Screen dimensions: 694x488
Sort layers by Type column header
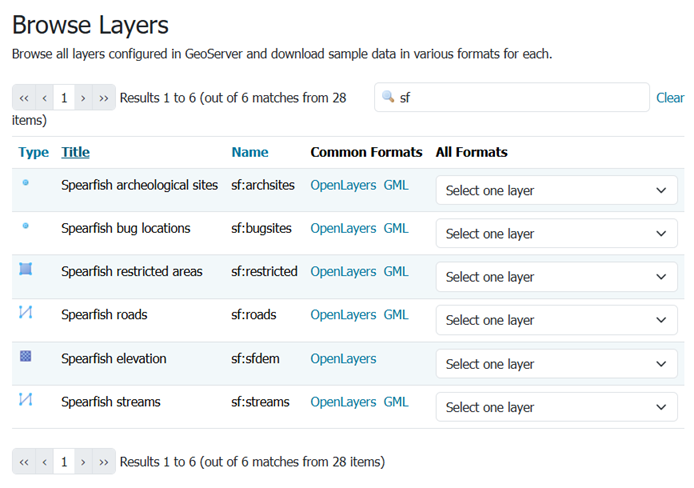[x=33, y=152]
